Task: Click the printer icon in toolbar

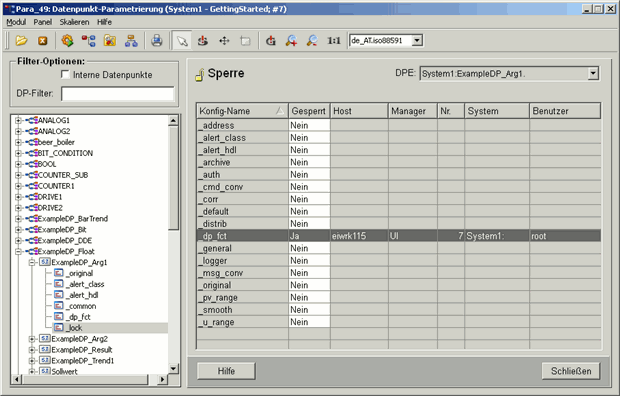Action: [157, 40]
